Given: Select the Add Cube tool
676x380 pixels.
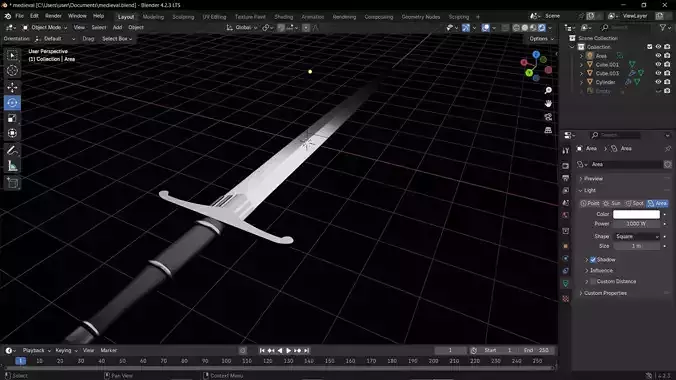Looking at the screenshot, I should click(x=12, y=183).
